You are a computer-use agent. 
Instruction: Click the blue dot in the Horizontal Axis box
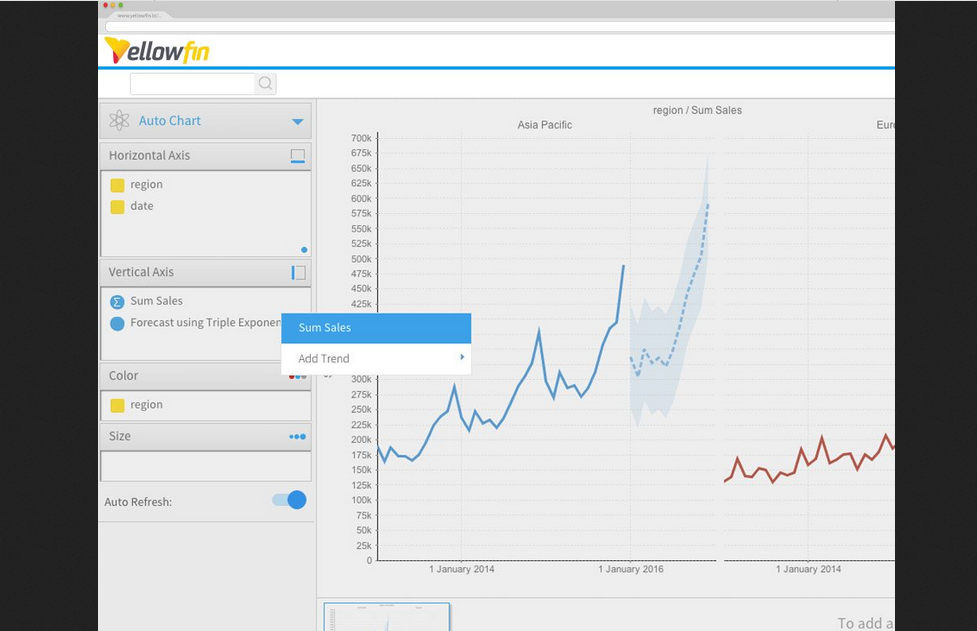pos(304,250)
